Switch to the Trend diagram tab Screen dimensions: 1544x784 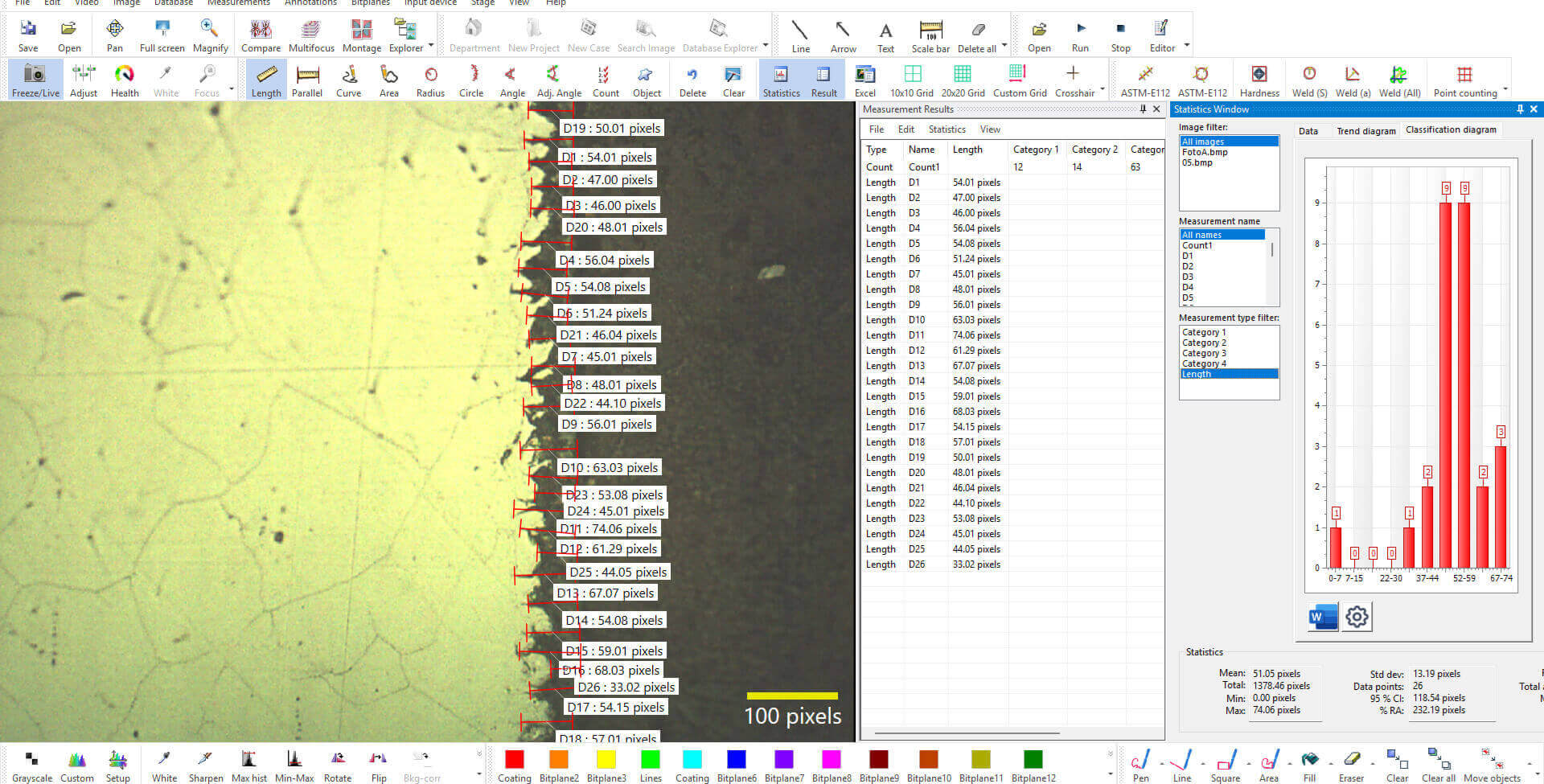click(1366, 130)
